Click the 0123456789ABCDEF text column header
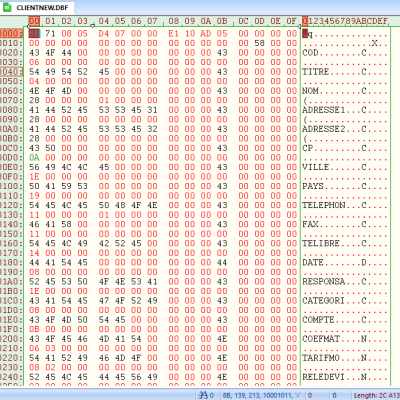The image size is (400, 400). tap(345, 21)
